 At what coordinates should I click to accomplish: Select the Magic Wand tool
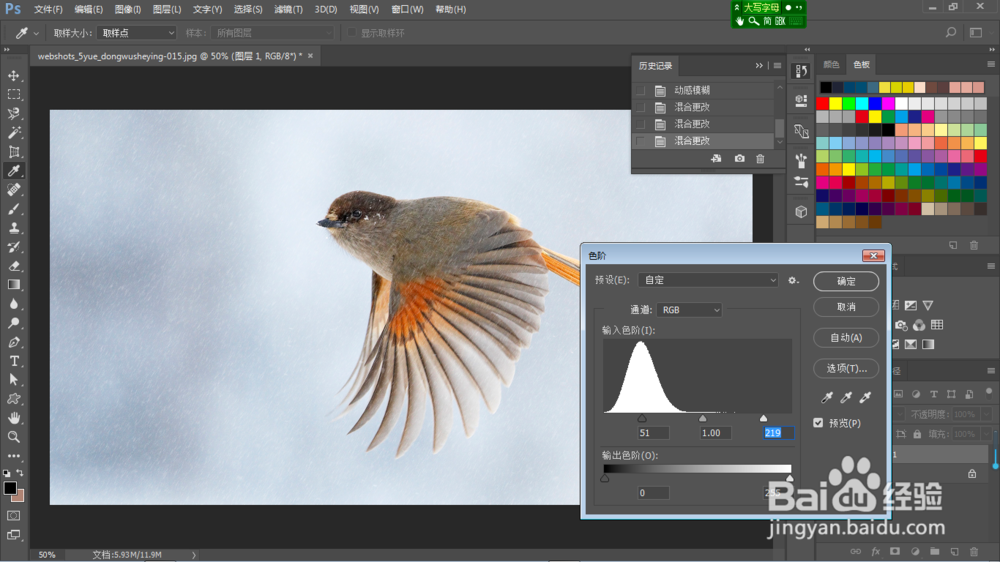13,133
